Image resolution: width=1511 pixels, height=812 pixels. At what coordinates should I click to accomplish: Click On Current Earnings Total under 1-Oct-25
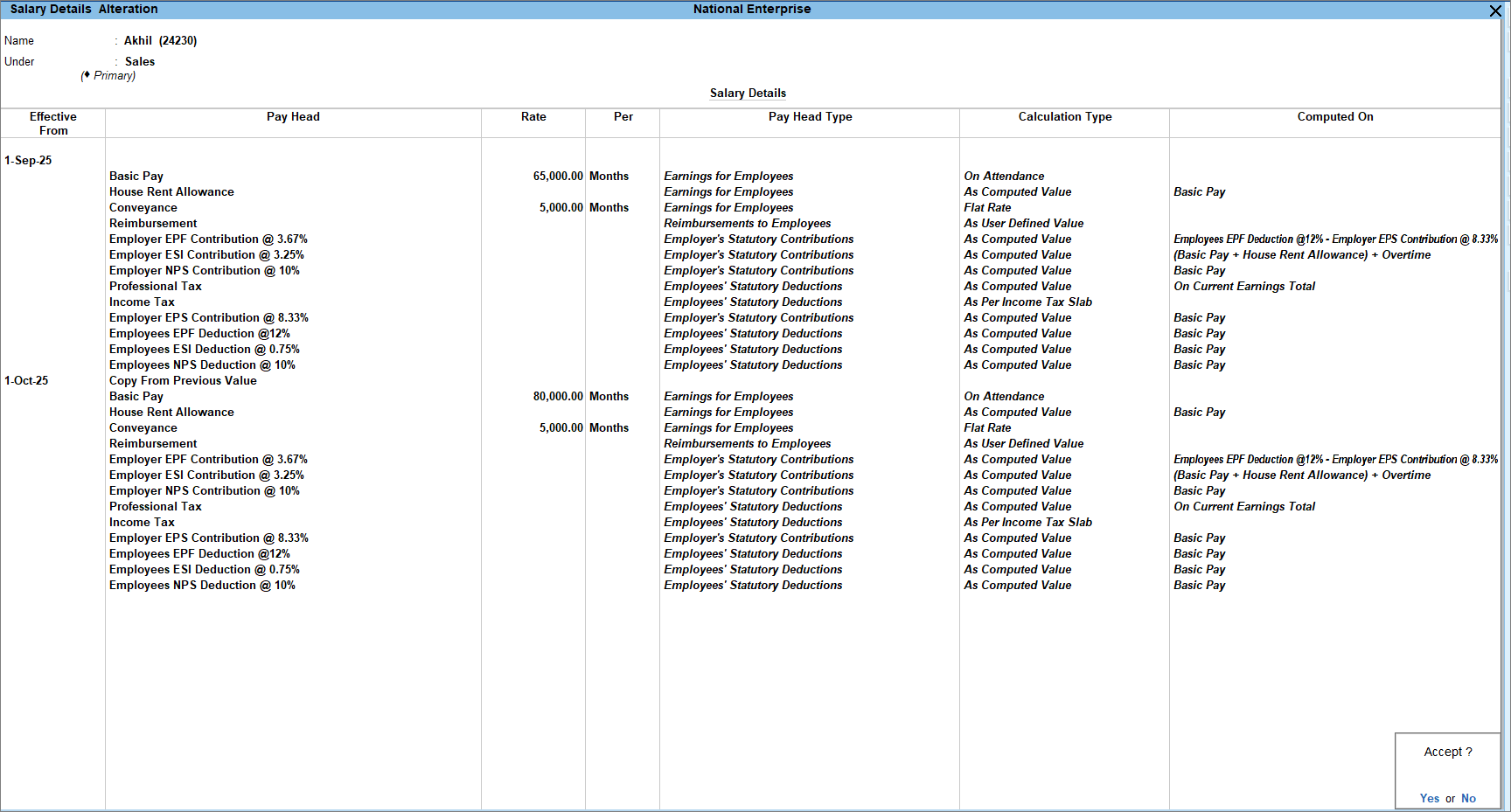[1243, 507]
